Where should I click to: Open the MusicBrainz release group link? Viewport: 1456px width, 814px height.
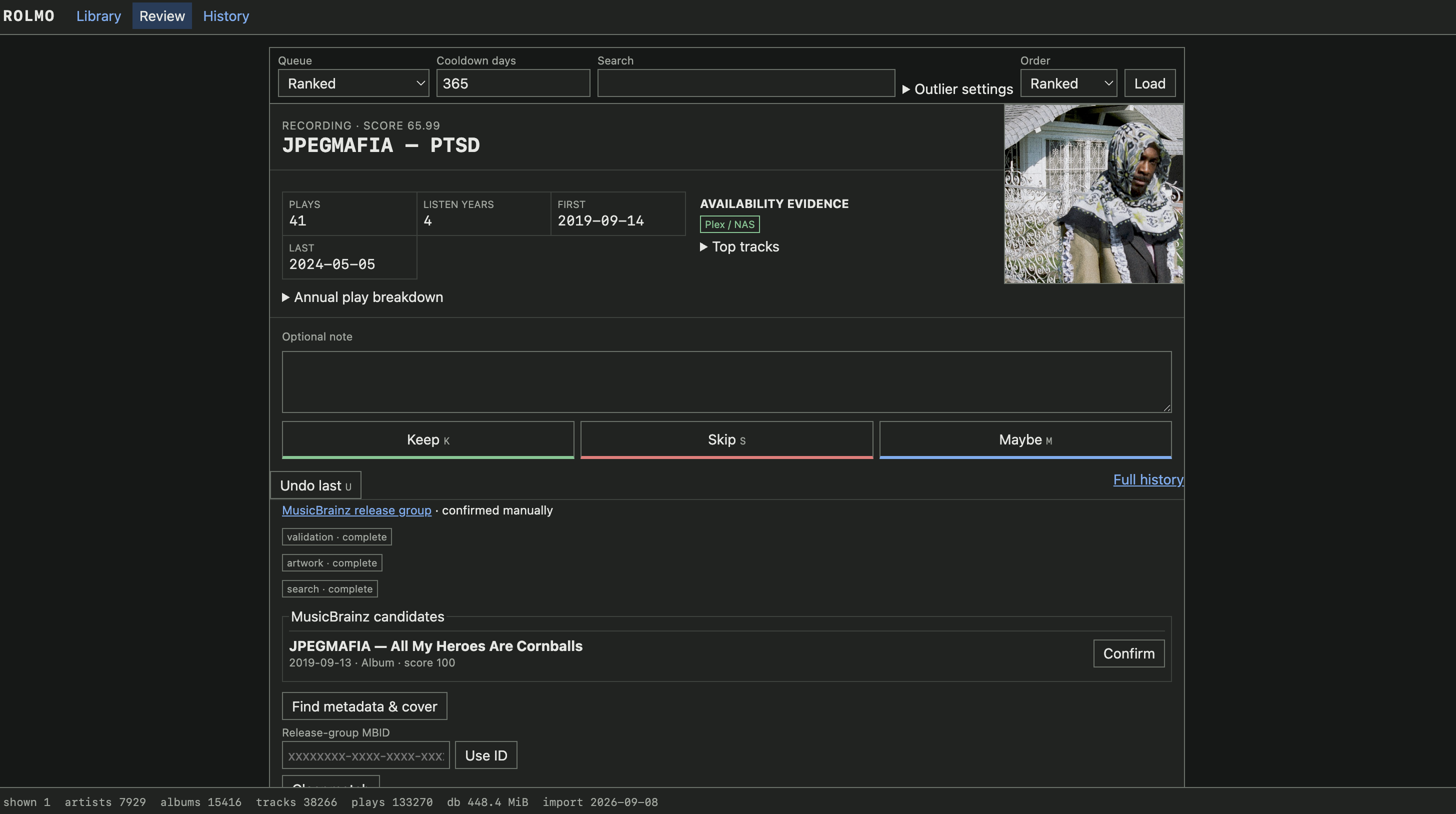click(x=356, y=510)
